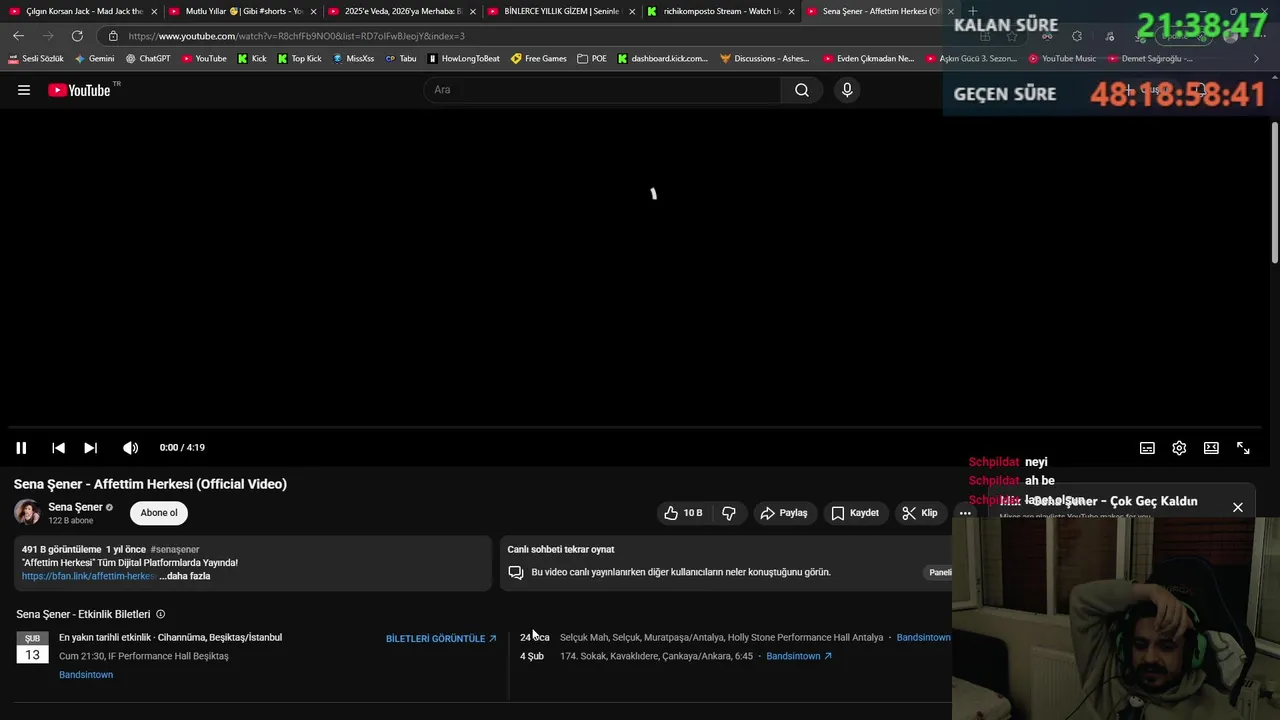Open dashboard.kick.com bookmark

coord(662,59)
